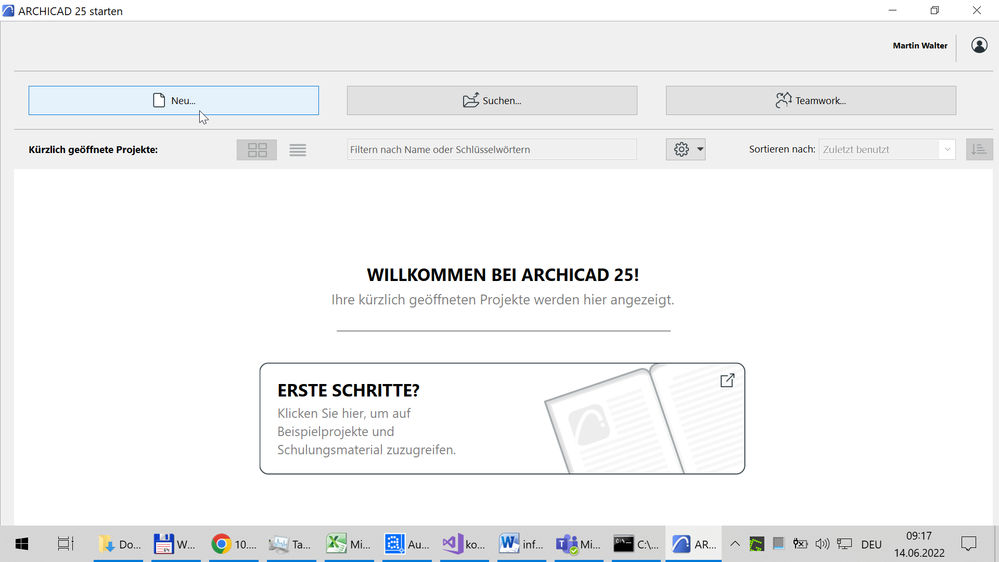The image size is (999, 562).
Task: Click the DEU language indicator
Action: click(871, 544)
